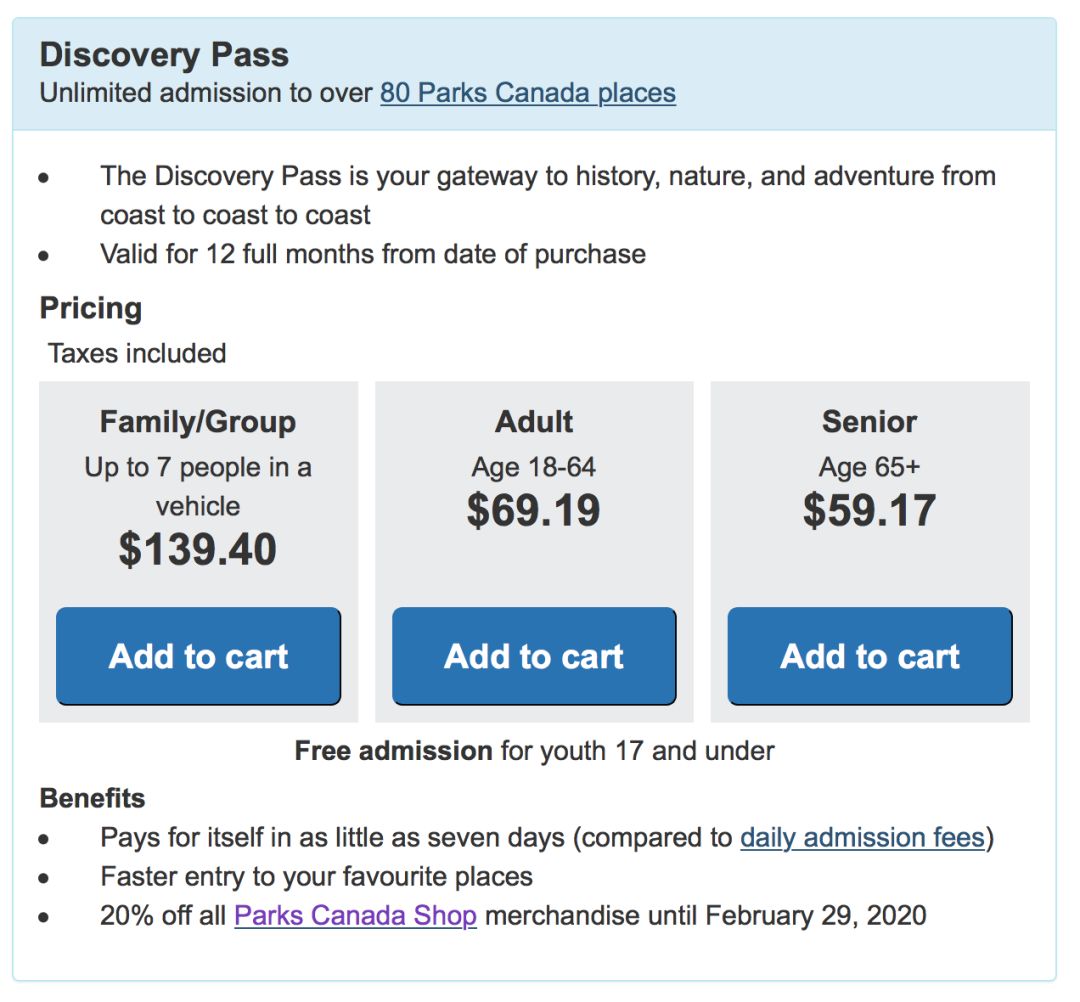Click the Pricing section heading
Screen dimensions: 1080x1002
91,308
